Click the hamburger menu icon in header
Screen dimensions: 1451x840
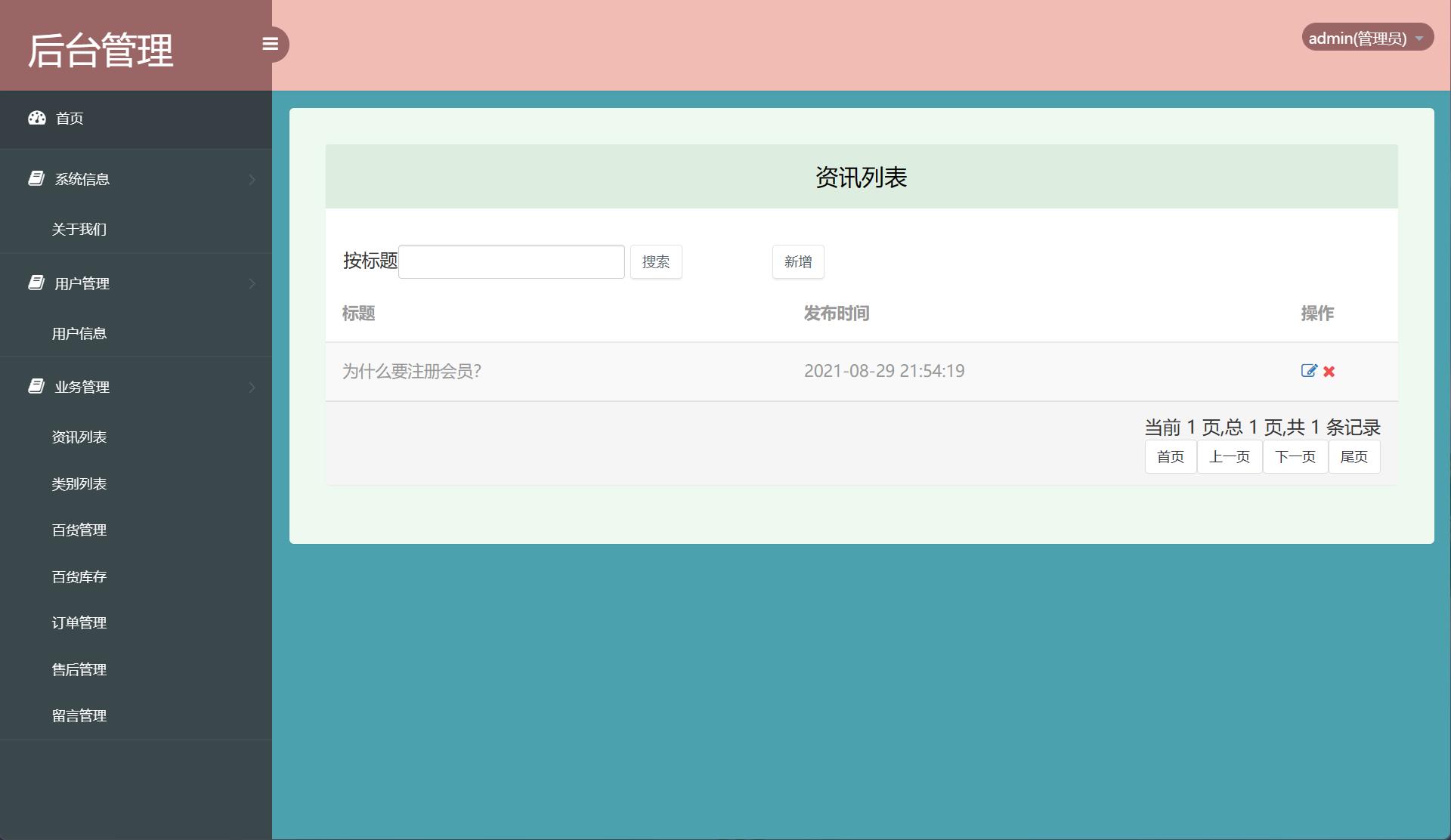(x=271, y=45)
